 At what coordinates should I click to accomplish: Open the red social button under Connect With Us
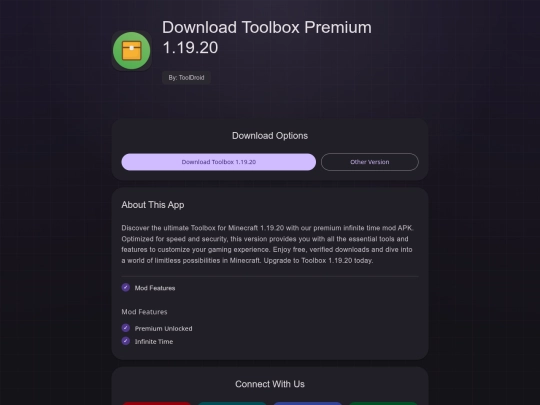click(156, 403)
